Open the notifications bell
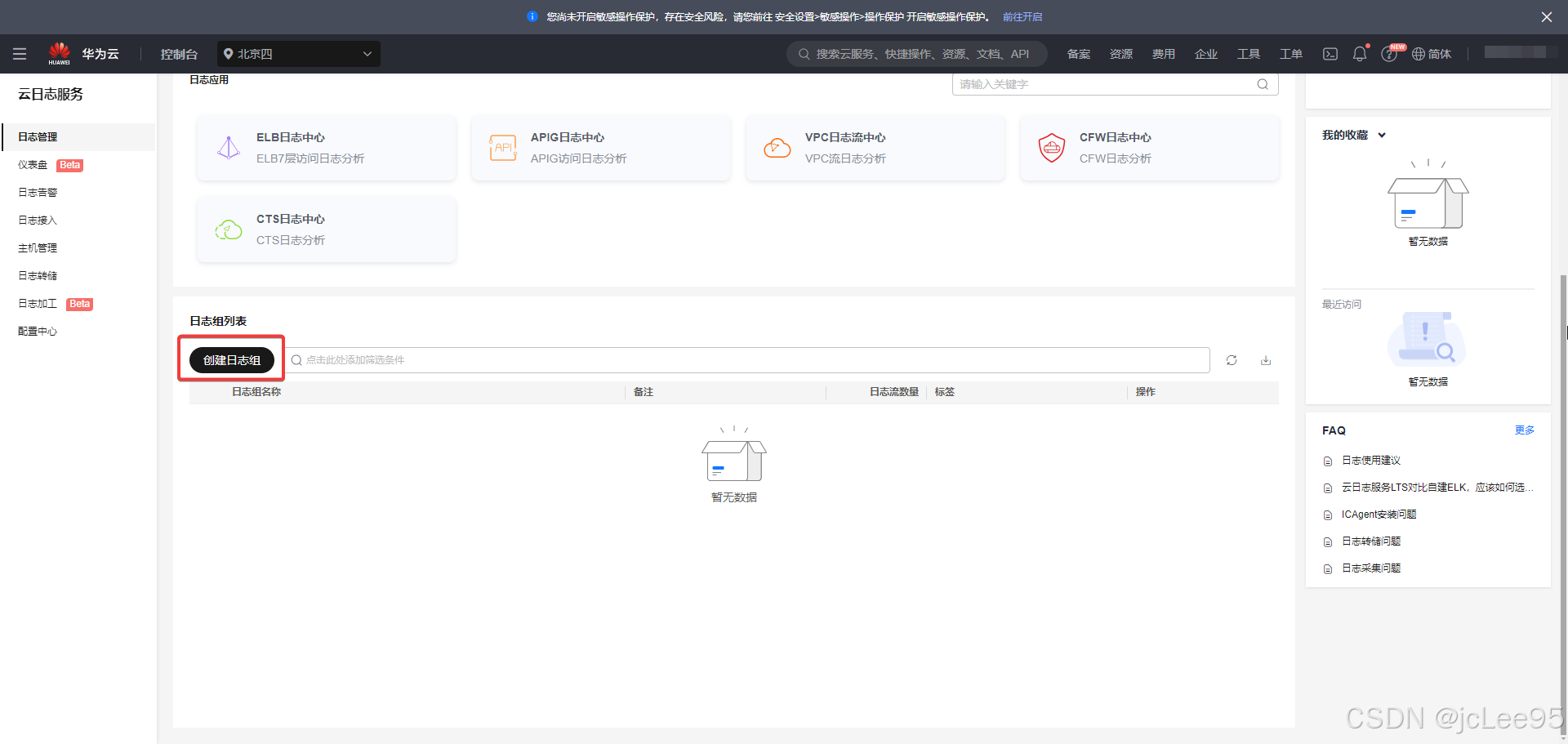The width and height of the screenshot is (1568, 744). 1360,54
